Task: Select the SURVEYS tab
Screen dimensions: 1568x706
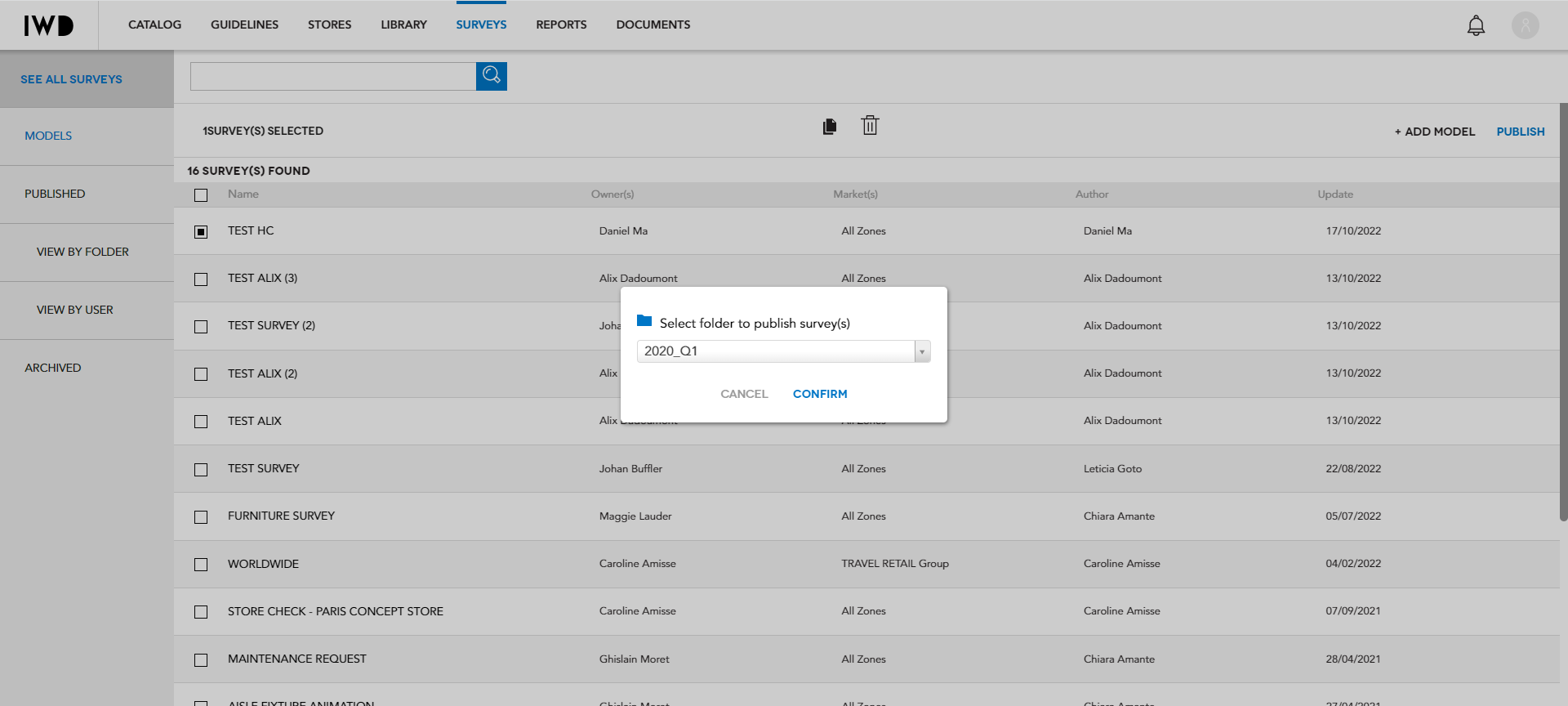Action: [481, 25]
